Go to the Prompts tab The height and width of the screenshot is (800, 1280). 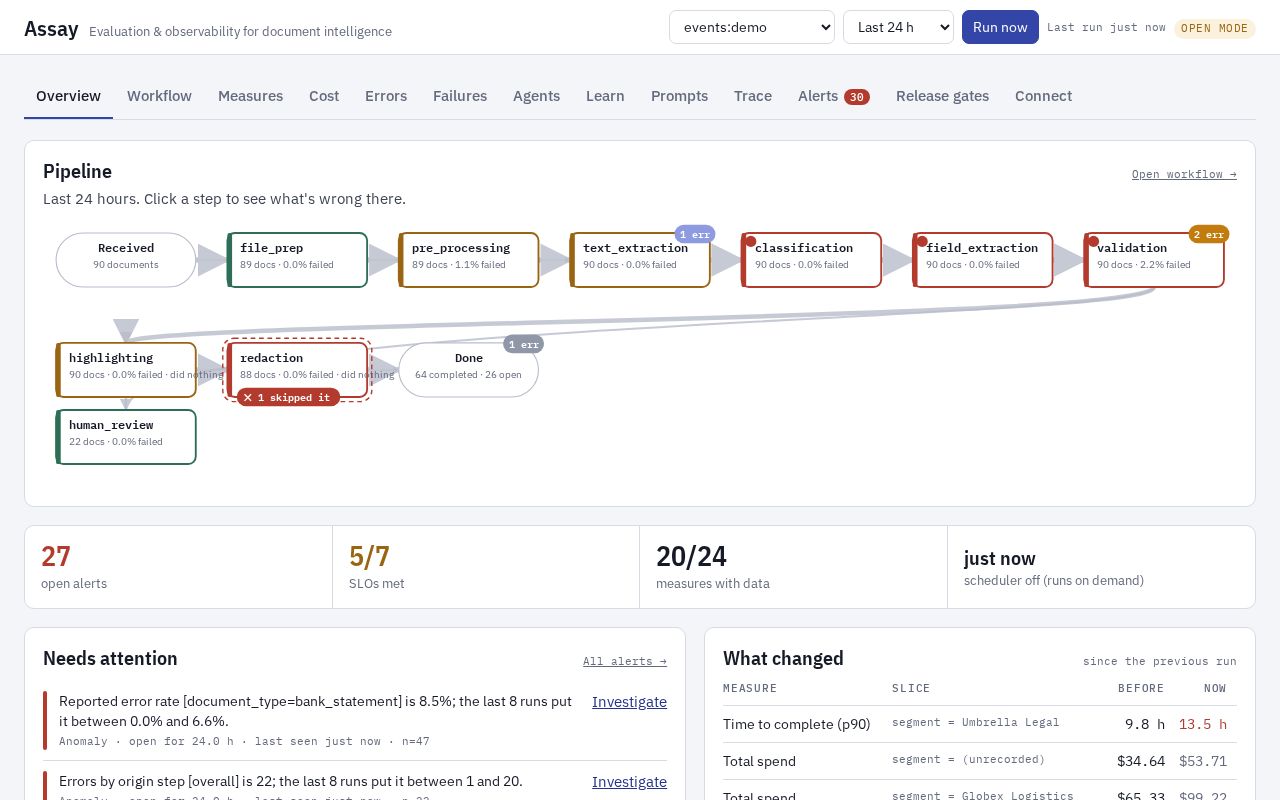679,96
